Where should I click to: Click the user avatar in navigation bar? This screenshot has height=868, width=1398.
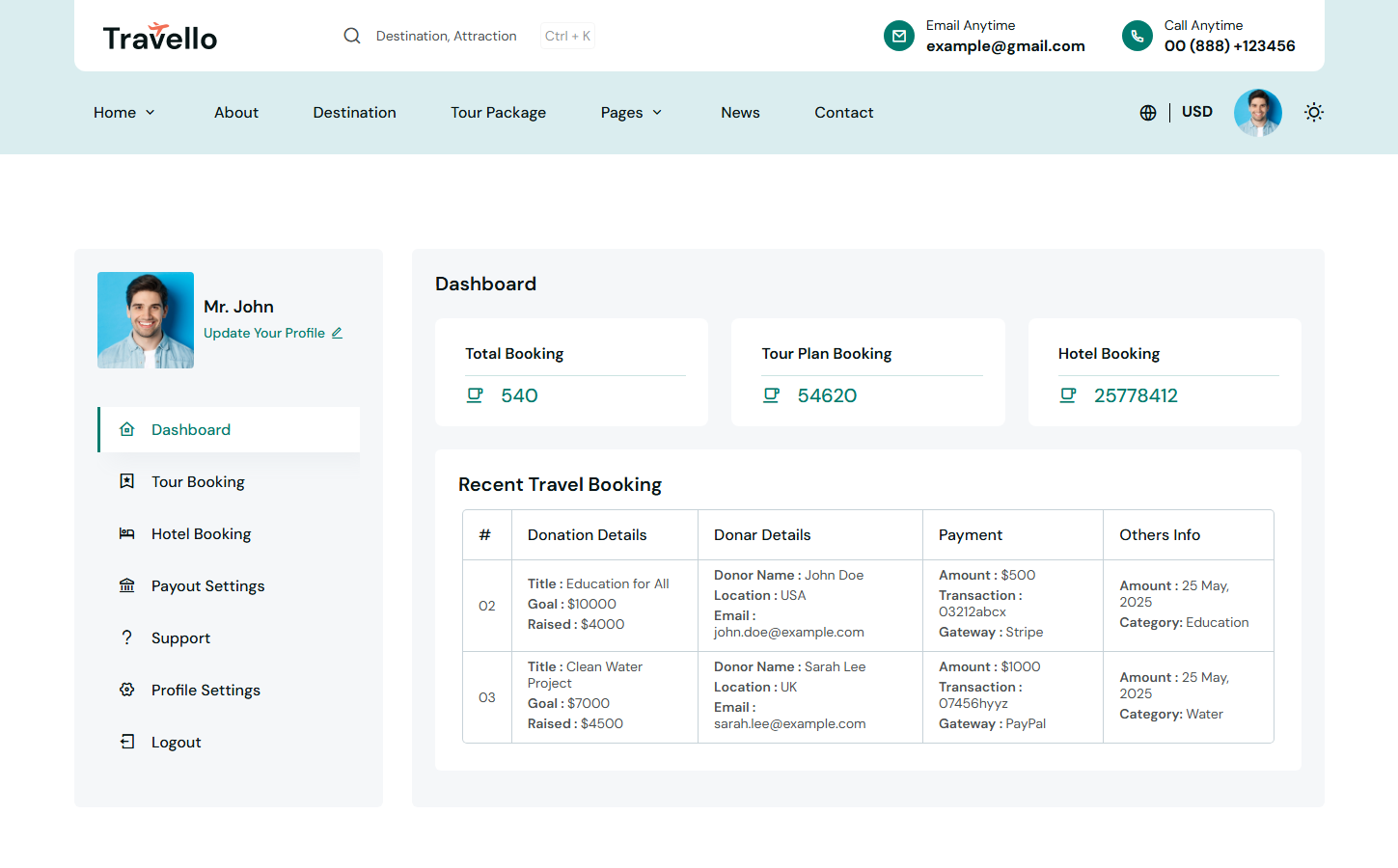1257,113
